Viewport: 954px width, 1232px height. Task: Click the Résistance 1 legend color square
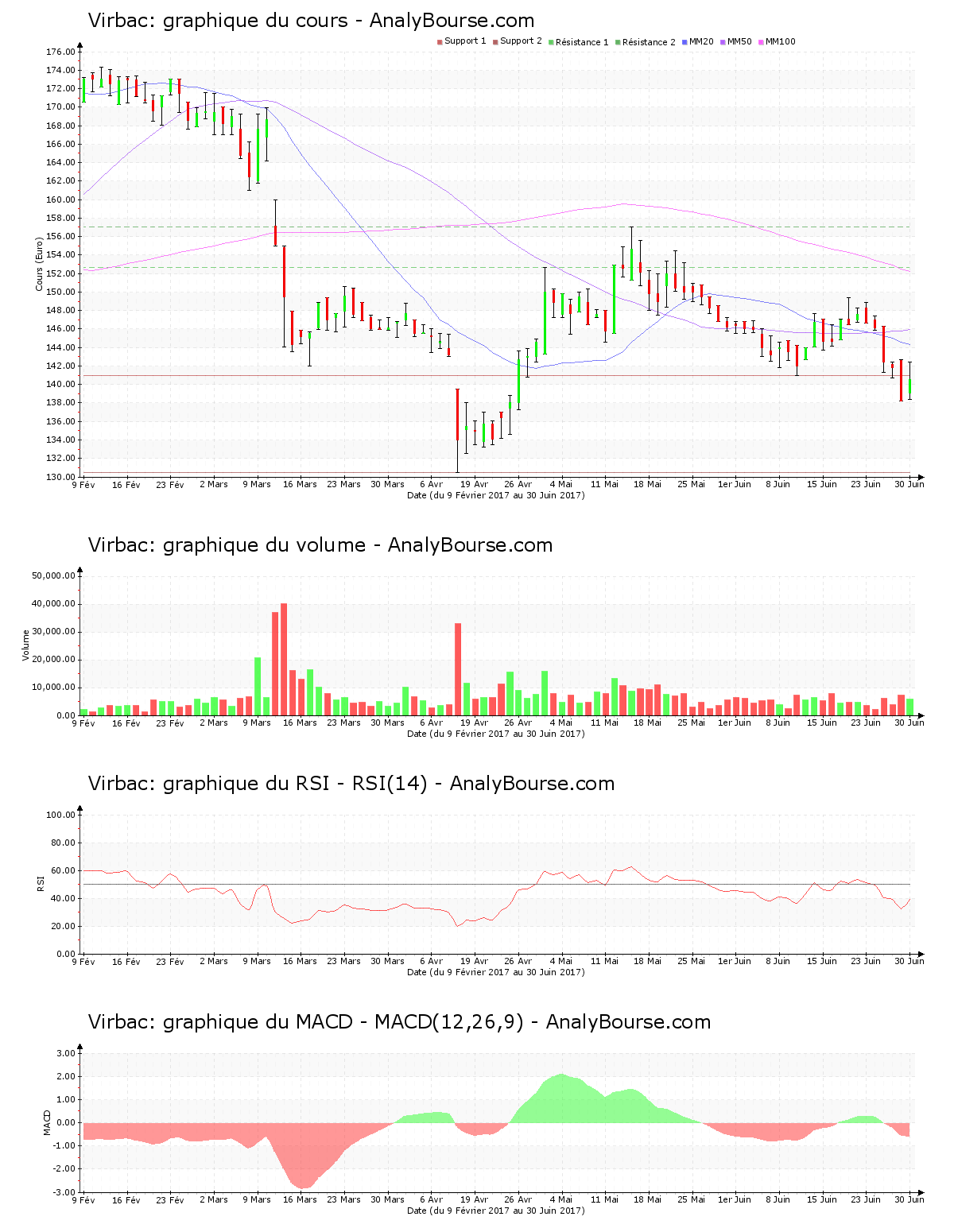click(x=551, y=42)
